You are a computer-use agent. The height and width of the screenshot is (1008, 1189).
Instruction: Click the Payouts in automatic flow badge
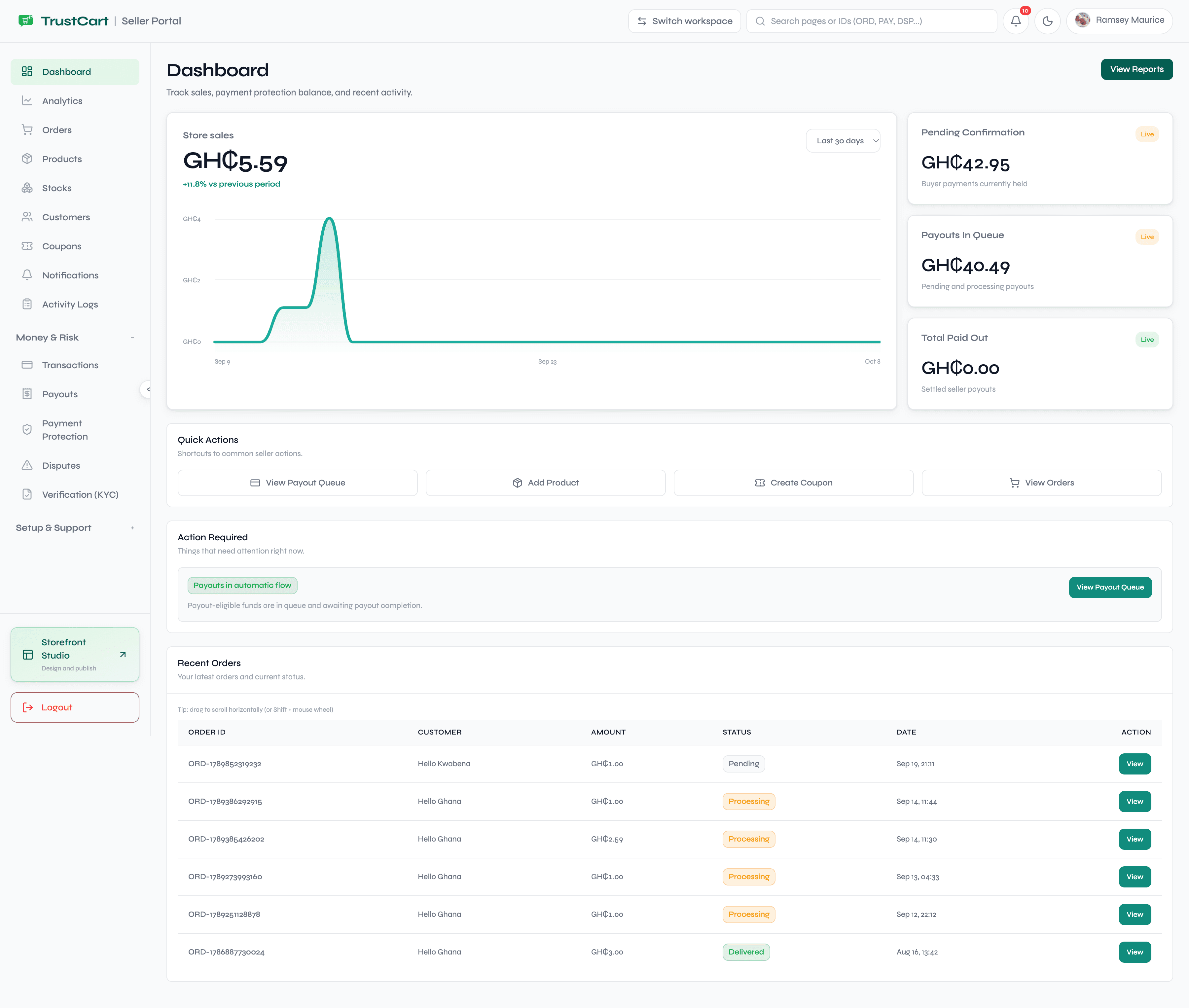[242, 585]
